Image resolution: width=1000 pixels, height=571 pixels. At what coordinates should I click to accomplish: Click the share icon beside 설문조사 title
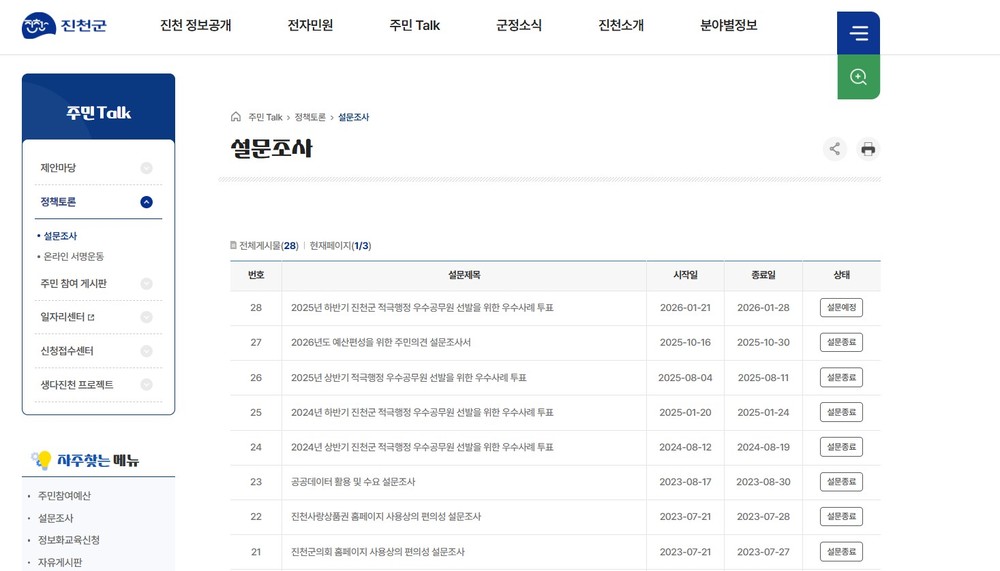click(x=835, y=149)
